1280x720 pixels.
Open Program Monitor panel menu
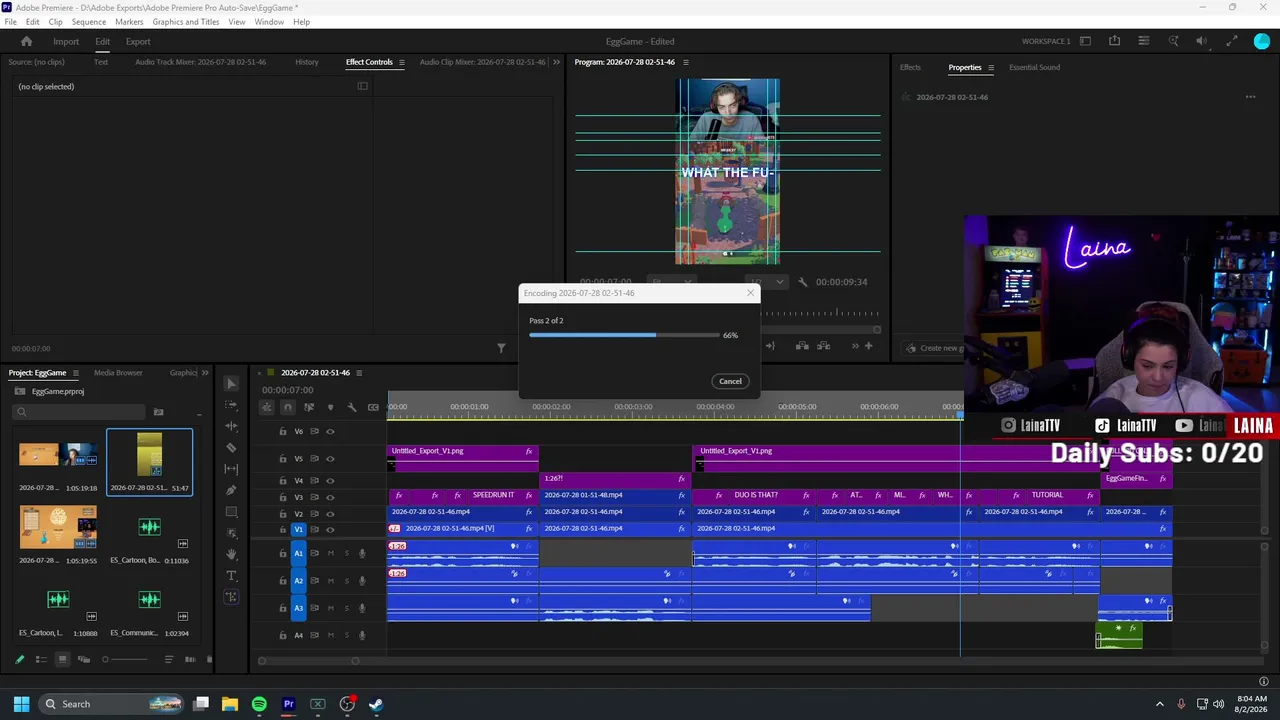[685, 62]
